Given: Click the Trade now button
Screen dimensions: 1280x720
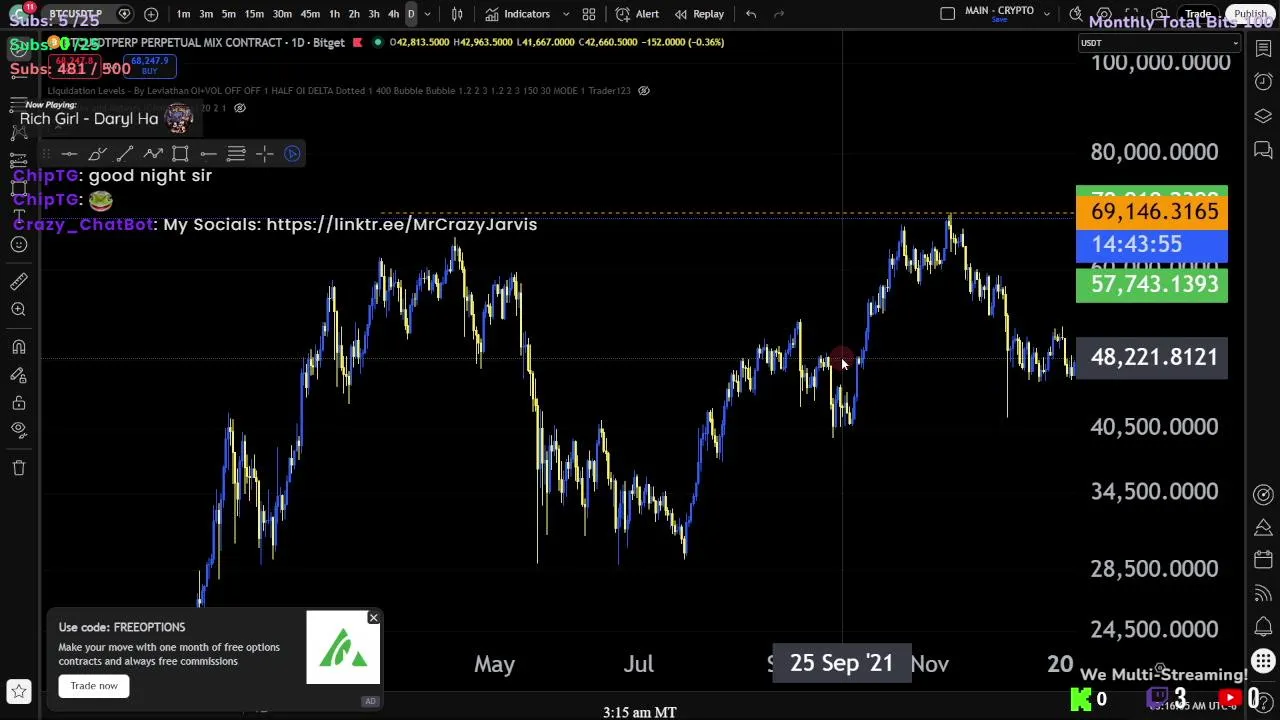Looking at the screenshot, I should tap(94, 686).
